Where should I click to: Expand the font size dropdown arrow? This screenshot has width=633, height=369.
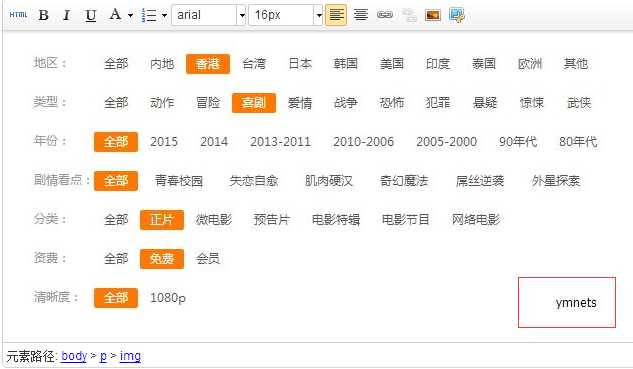pos(319,15)
